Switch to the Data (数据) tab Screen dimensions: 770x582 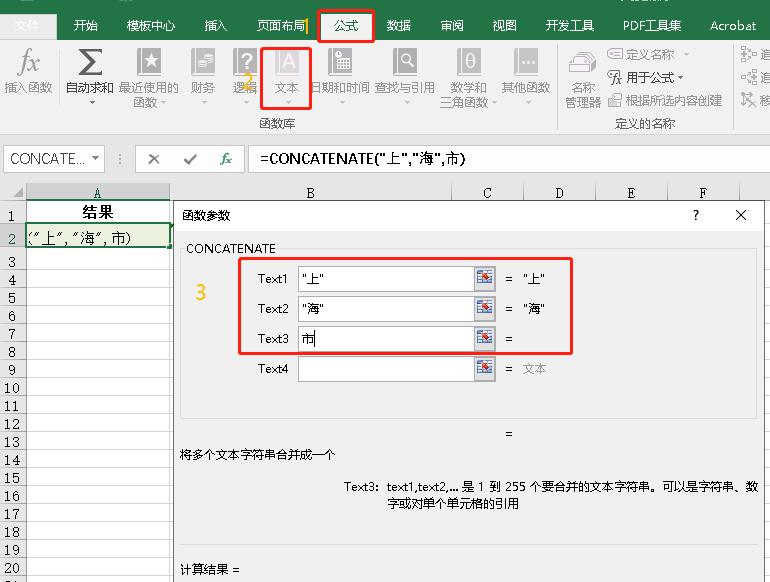(x=398, y=26)
